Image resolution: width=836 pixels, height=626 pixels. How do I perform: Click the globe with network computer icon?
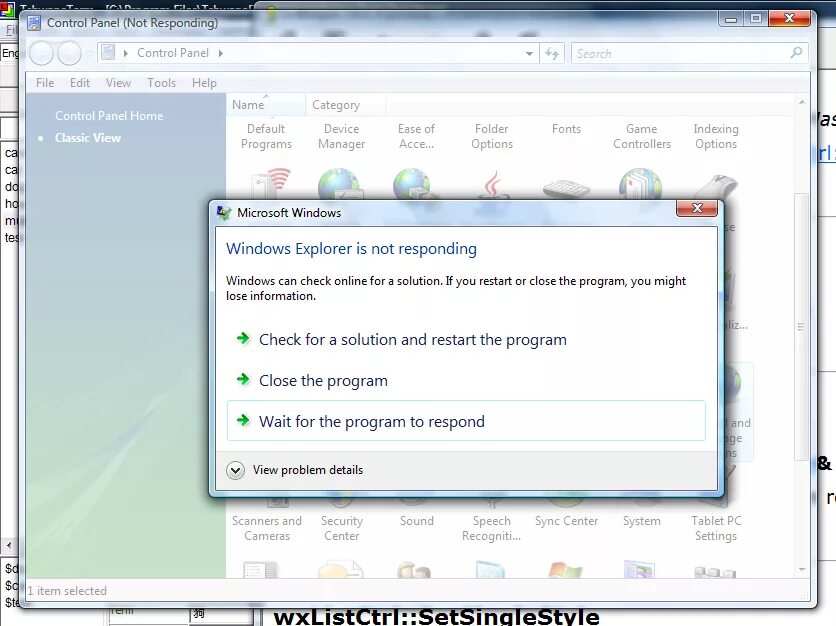pos(415,184)
